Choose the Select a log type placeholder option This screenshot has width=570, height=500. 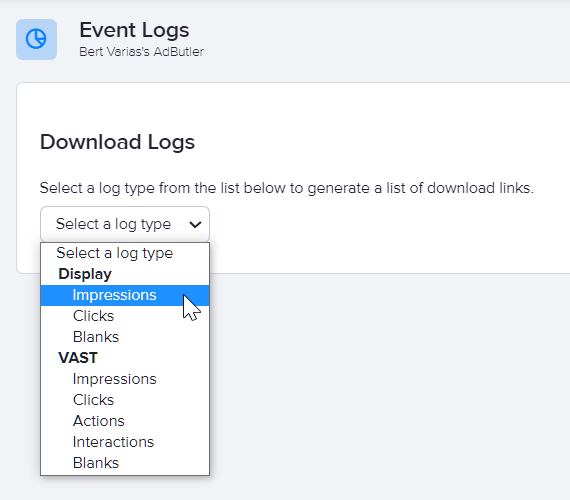pos(125,253)
